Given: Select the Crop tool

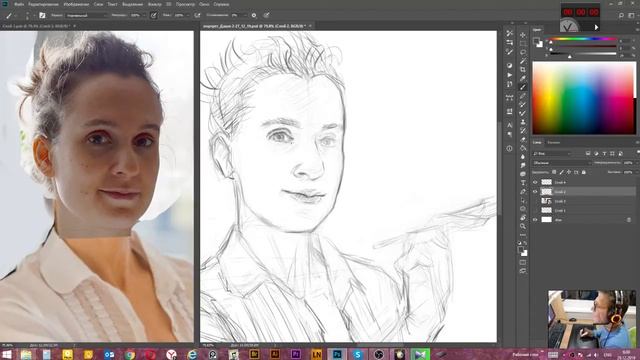Looking at the screenshot, I should (x=523, y=69).
